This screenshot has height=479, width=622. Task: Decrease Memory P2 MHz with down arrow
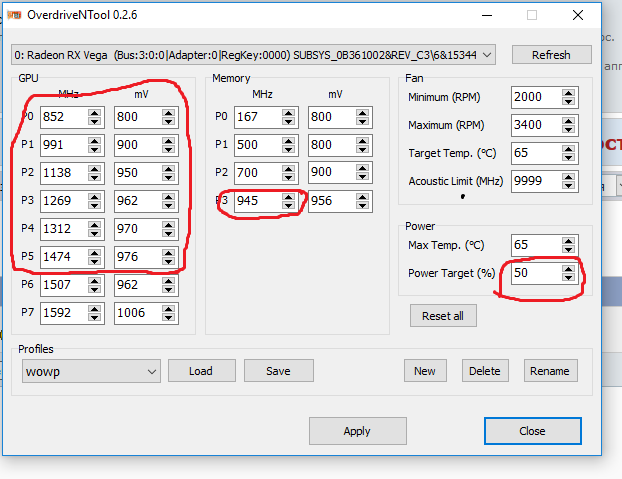[288, 177]
